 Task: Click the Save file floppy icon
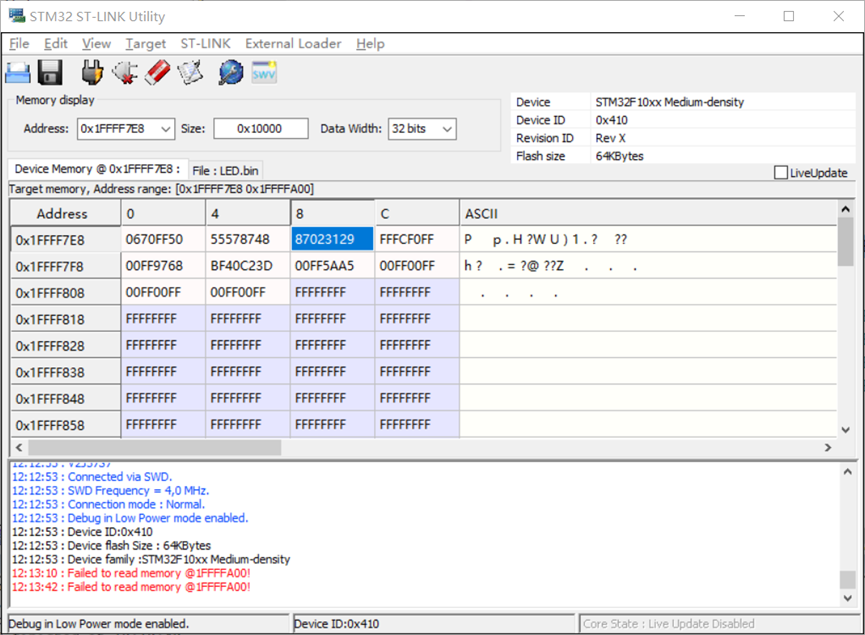click(x=50, y=73)
